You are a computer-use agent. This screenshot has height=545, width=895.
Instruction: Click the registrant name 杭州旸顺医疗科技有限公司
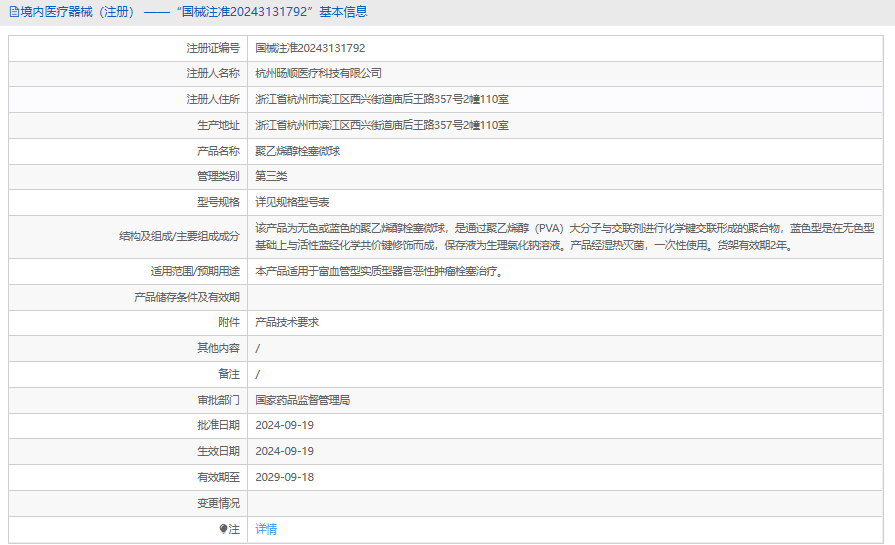319,73
